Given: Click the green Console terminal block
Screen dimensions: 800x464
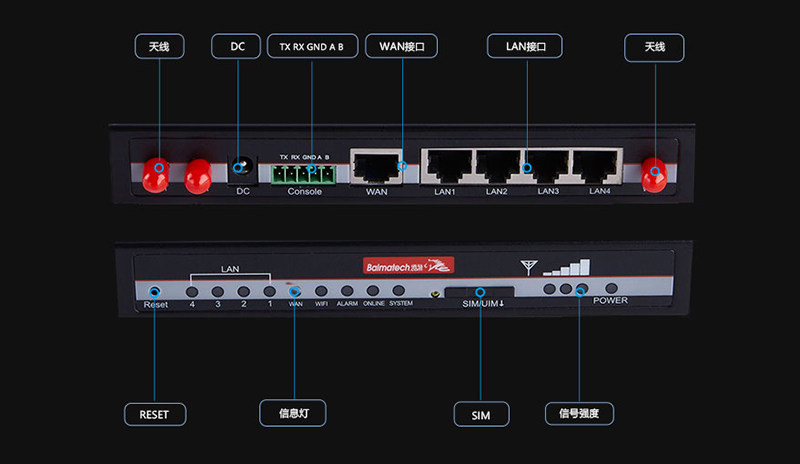Looking at the screenshot, I should pos(304,175).
